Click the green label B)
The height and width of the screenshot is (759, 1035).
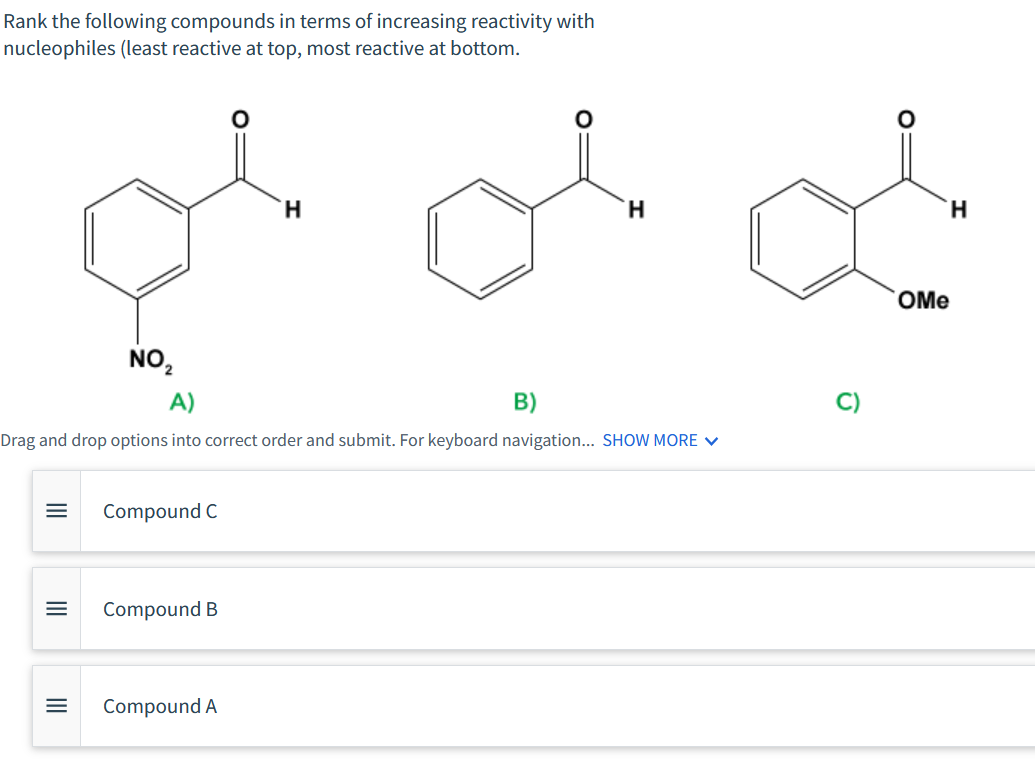click(x=524, y=401)
